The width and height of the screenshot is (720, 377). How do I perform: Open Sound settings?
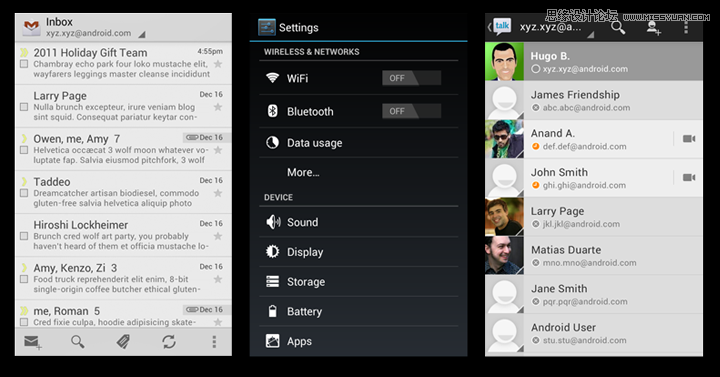click(359, 222)
